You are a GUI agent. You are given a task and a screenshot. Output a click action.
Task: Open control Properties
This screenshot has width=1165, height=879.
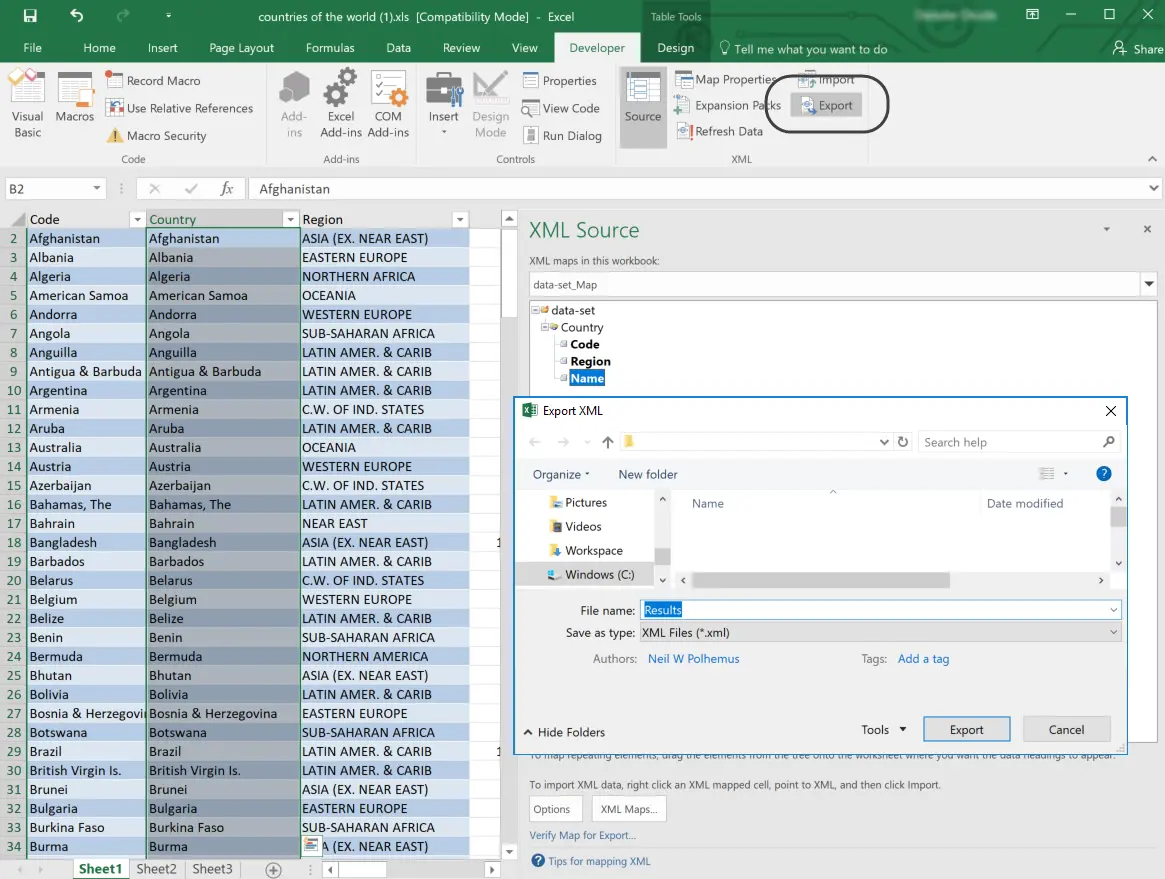coord(560,80)
